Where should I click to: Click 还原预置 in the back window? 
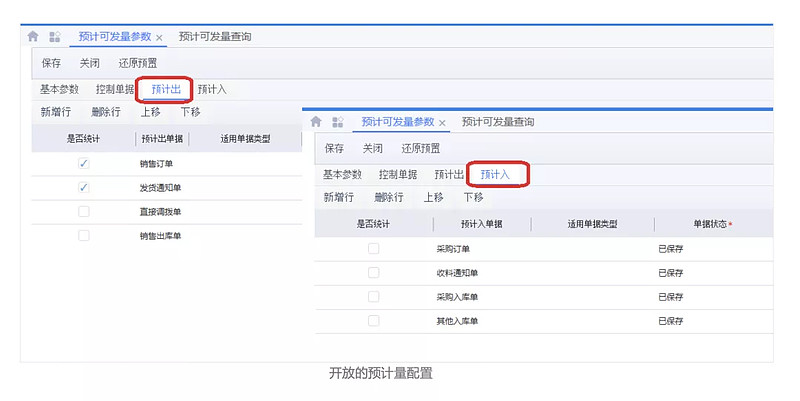138,63
